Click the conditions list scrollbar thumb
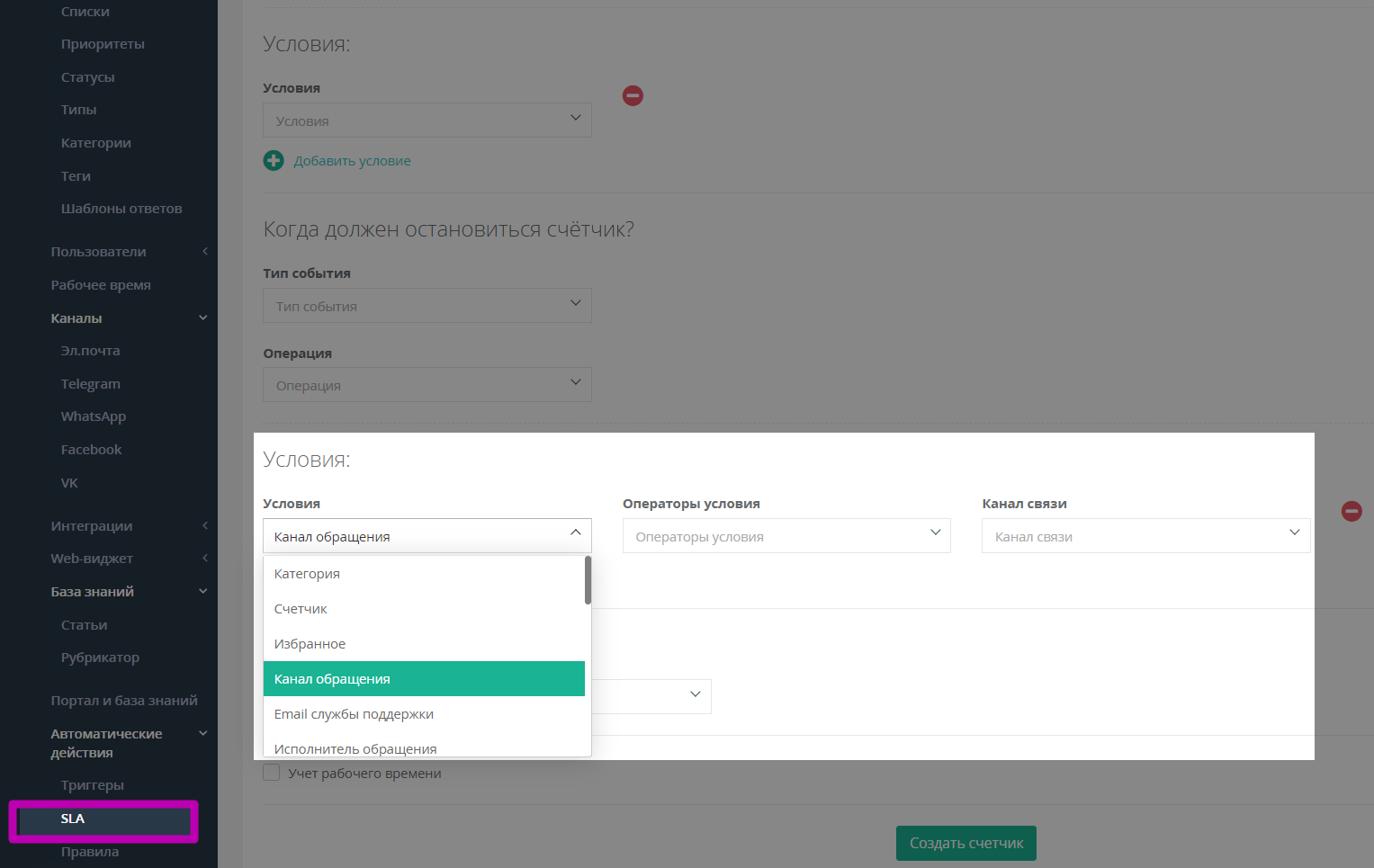This screenshot has height=868, width=1374. click(588, 580)
